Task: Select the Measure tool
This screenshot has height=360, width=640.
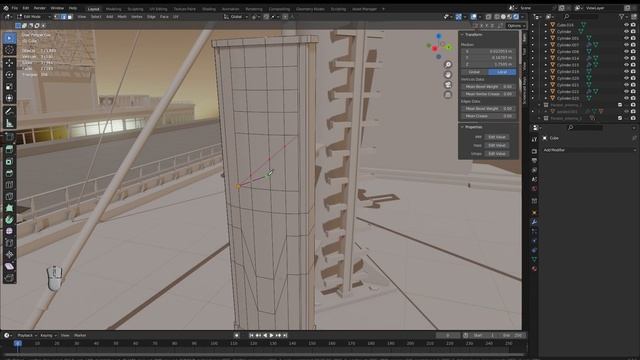Action: tap(9, 123)
